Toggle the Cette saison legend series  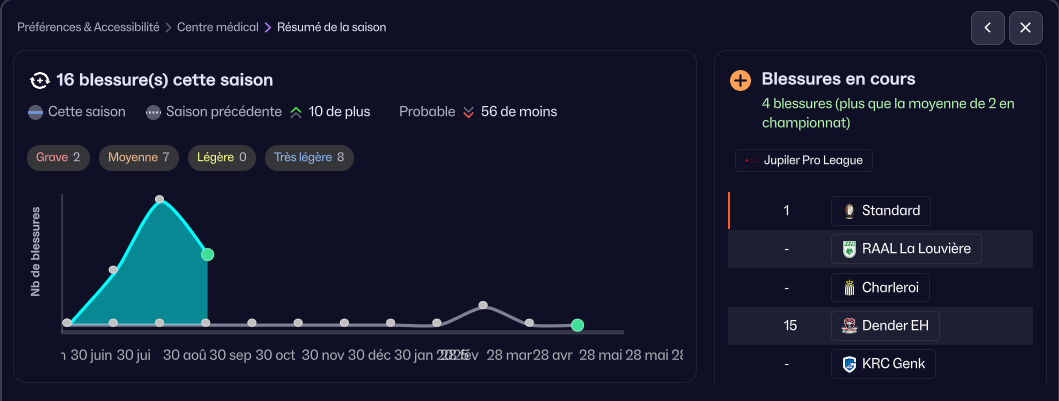click(x=77, y=112)
